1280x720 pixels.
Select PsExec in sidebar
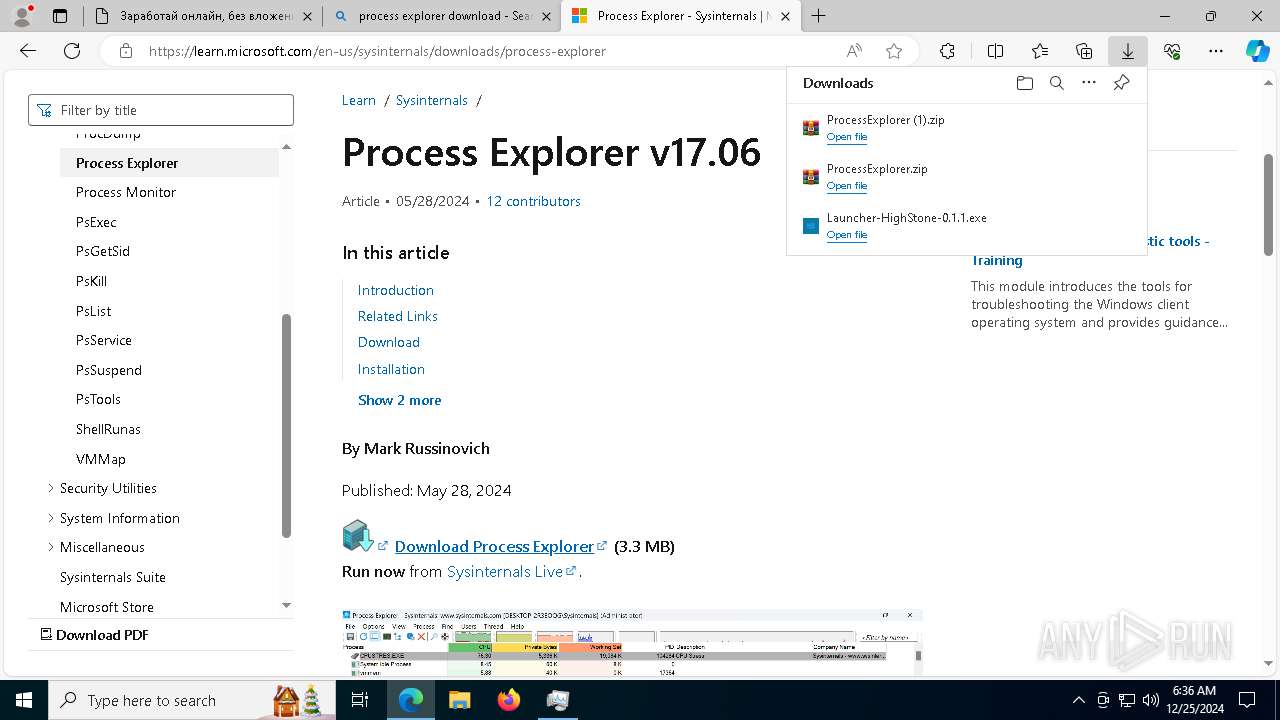point(96,222)
